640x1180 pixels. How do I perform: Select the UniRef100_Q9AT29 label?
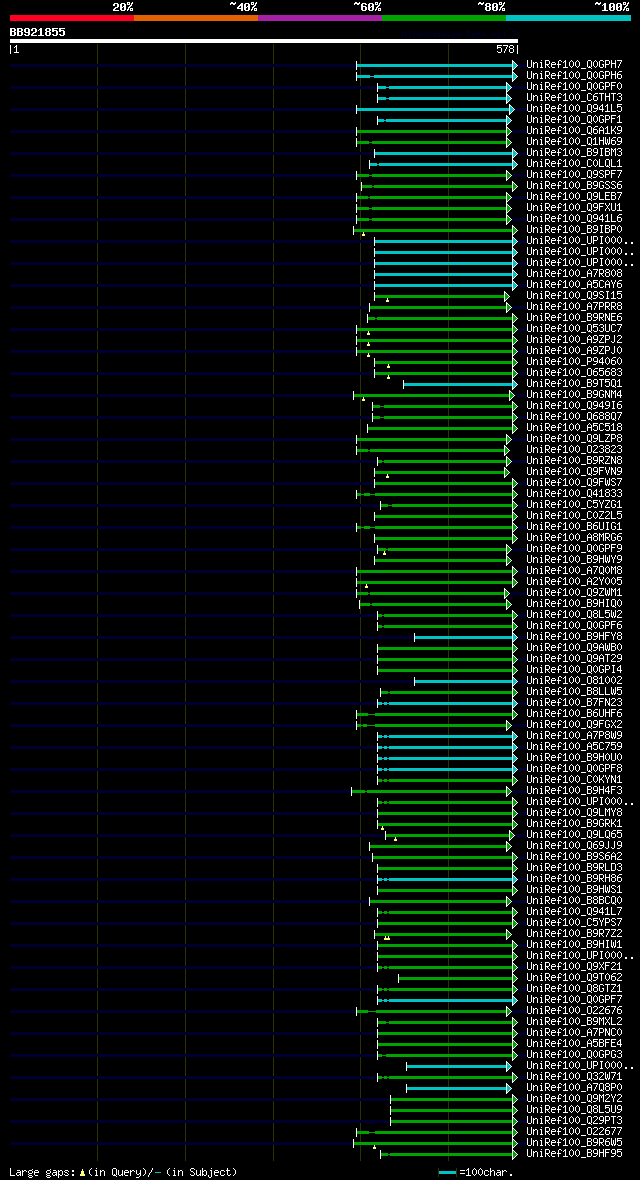pos(574,658)
